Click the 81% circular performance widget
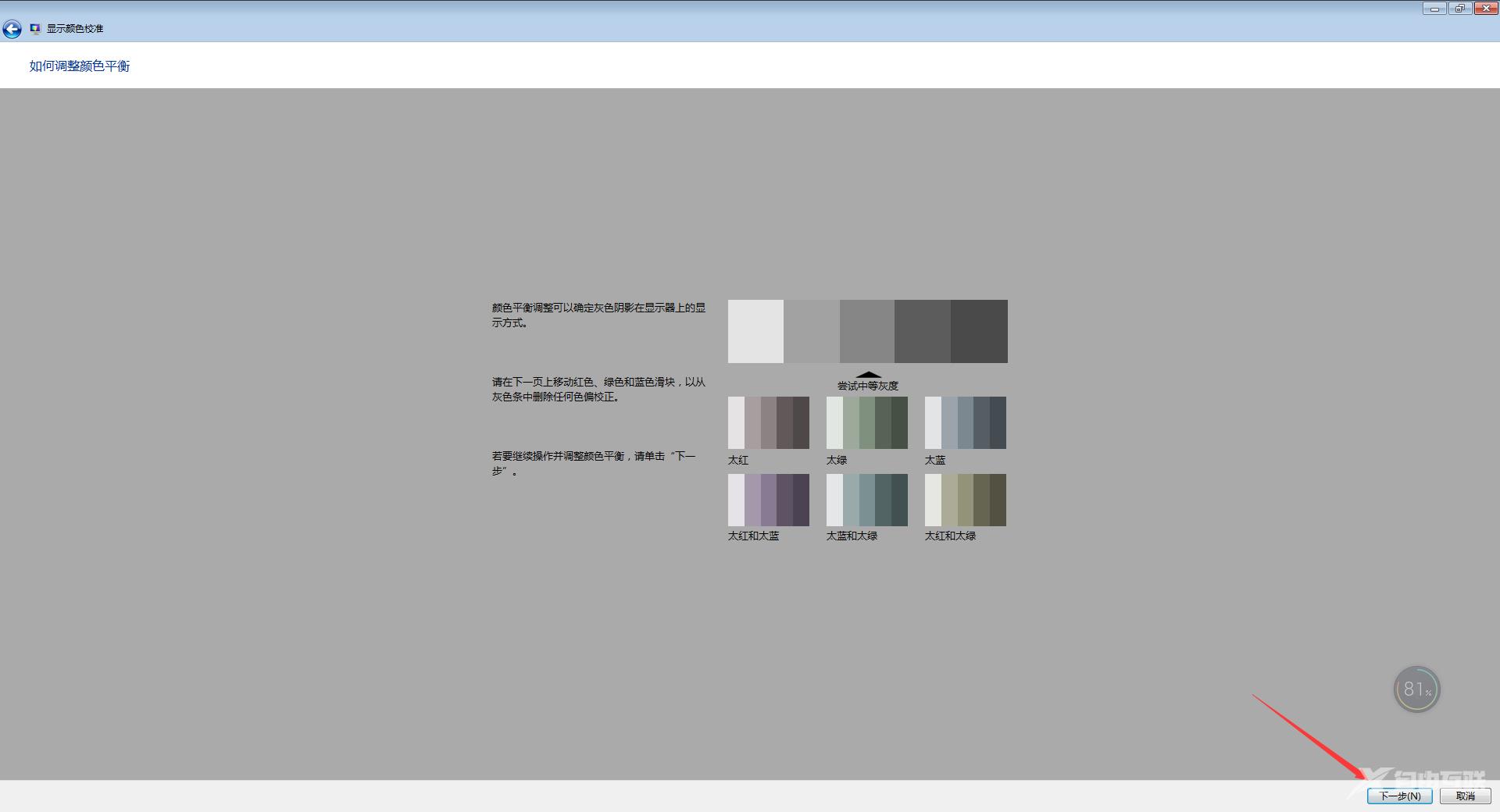Viewport: 1500px width, 812px height. tap(1416, 689)
